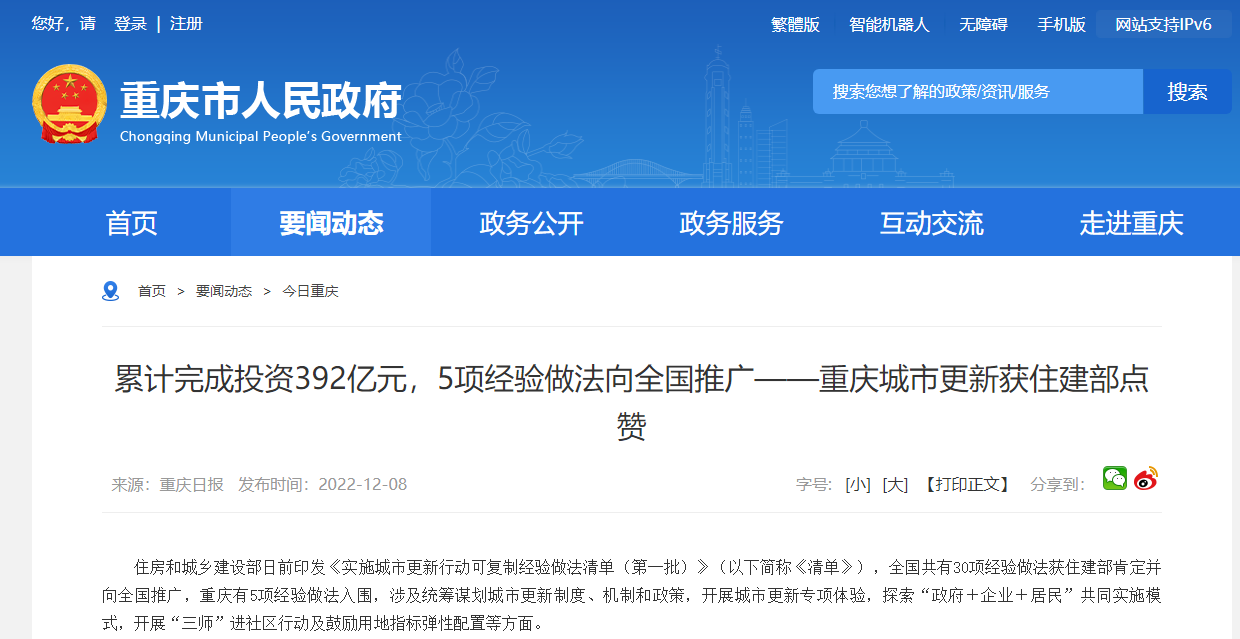Open the 智能机器人 assistant link
Viewport: 1240px width, 639px height.
pos(889,25)
